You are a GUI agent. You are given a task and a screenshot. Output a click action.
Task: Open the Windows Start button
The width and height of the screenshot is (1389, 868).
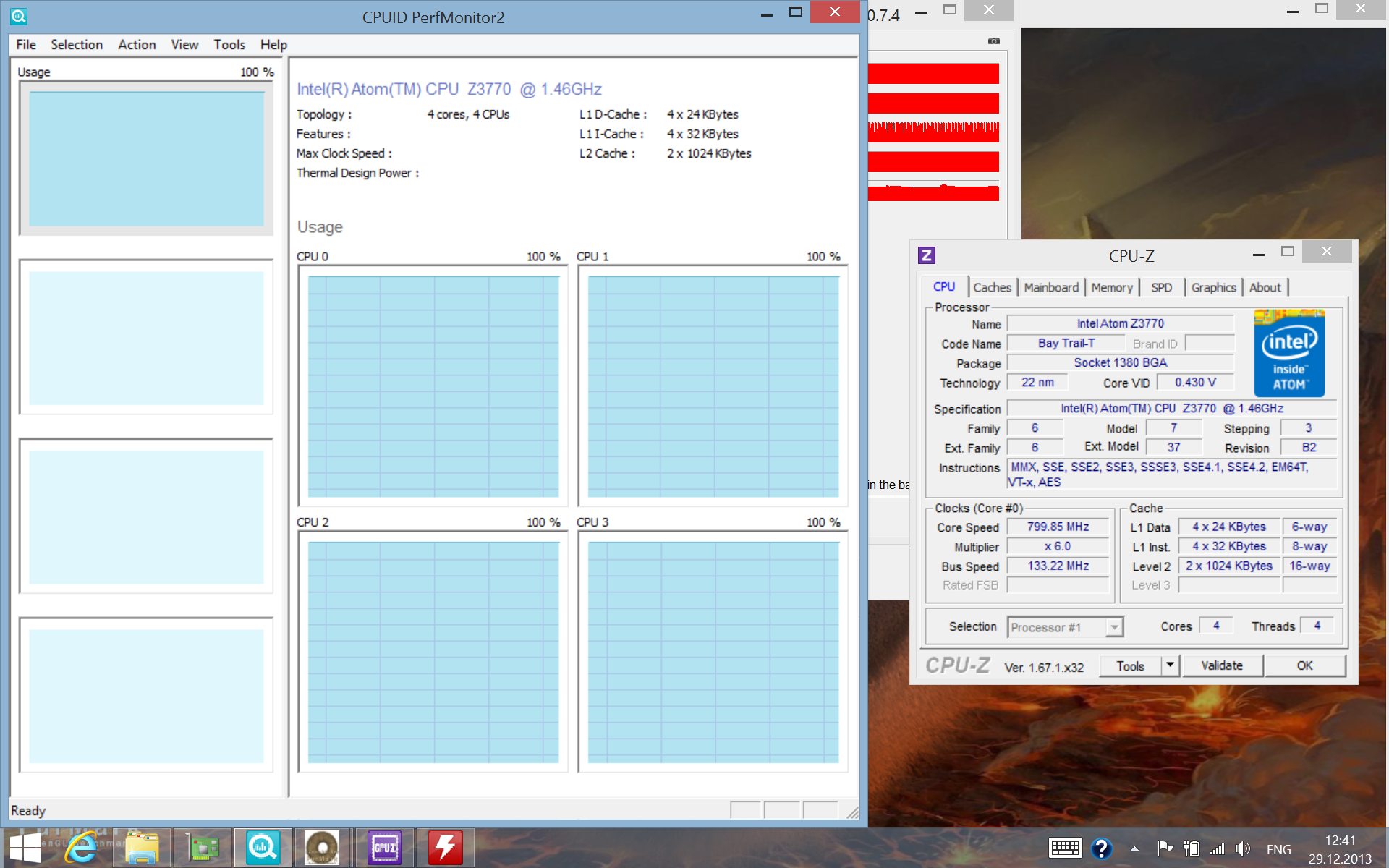click(x=24, y=848)
